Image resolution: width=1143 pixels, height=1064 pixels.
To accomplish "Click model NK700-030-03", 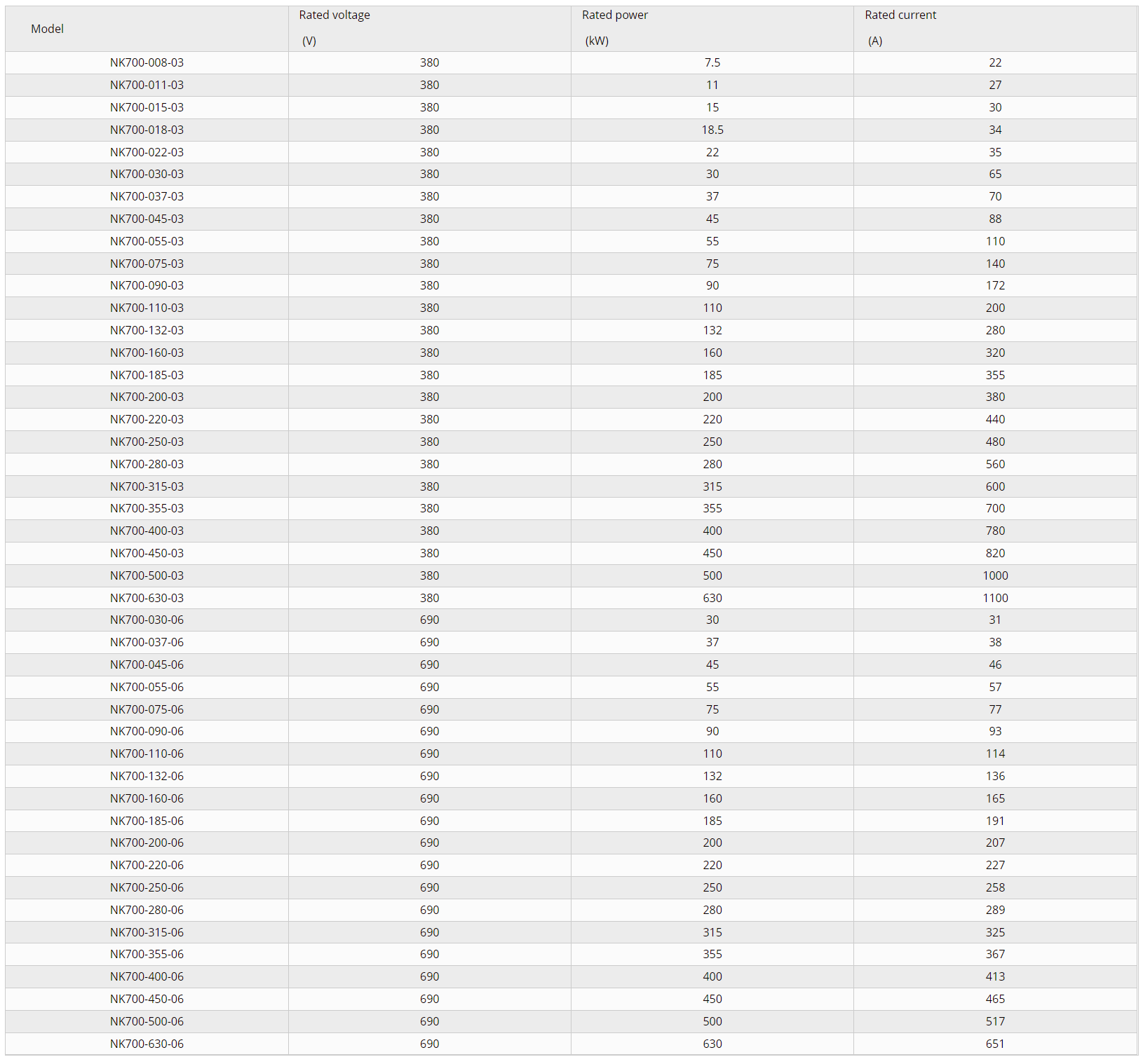I will click(x=147, y=174).
